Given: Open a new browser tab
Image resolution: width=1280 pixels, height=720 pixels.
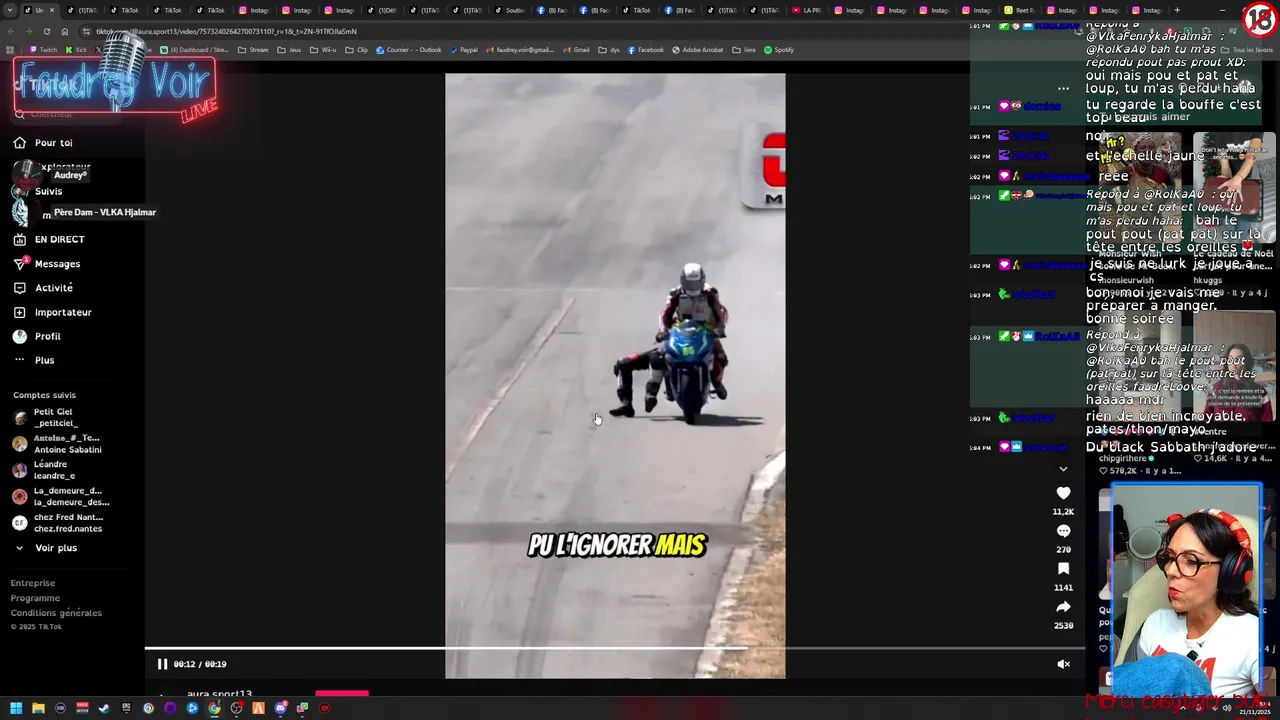Looking at the screenshot, I should click(x=1177, y=10).
